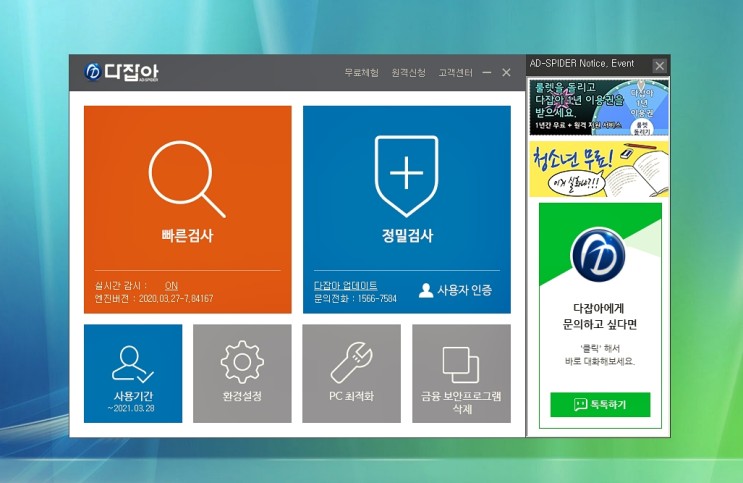Open 환경설정 gear settings tile

(242, 374)
